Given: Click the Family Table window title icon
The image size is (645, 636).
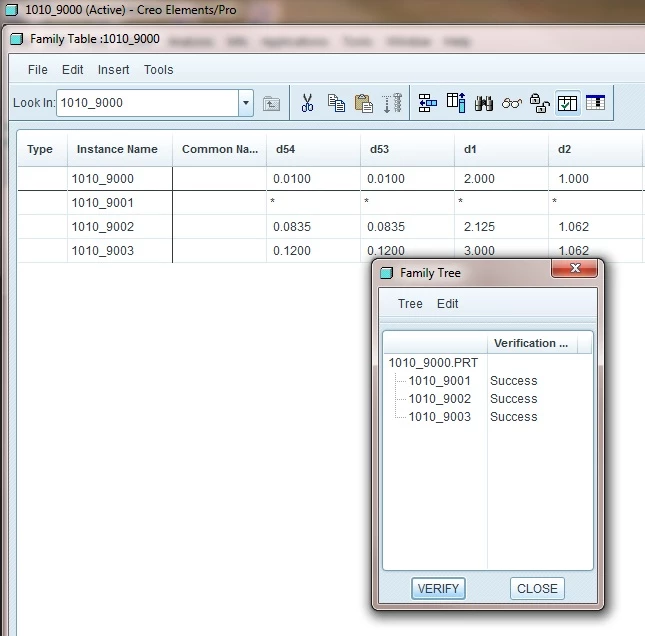Looking at the screenshot, I should (x=16, y=39).
